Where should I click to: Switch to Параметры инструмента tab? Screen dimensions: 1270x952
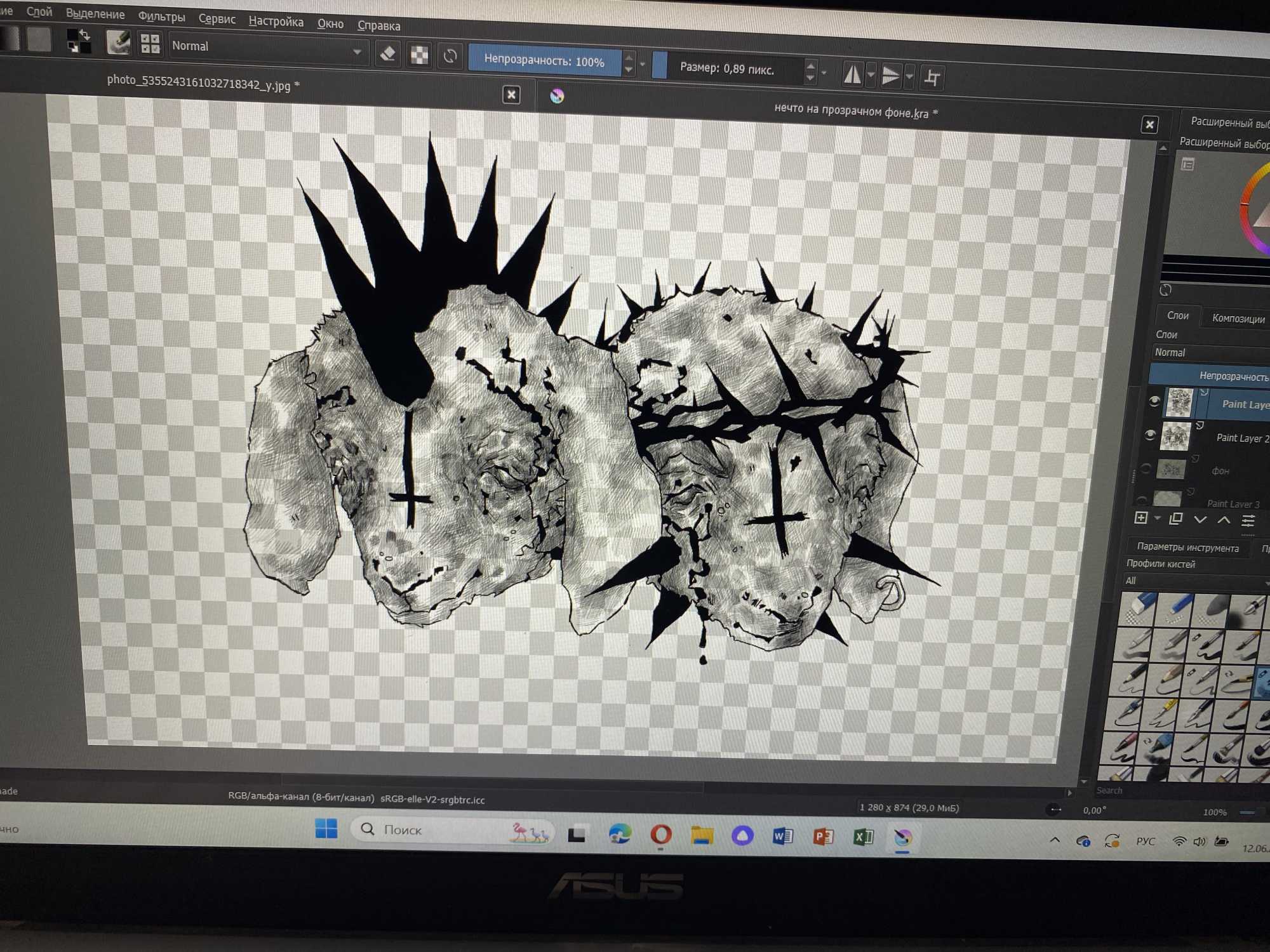[1187, 547]
